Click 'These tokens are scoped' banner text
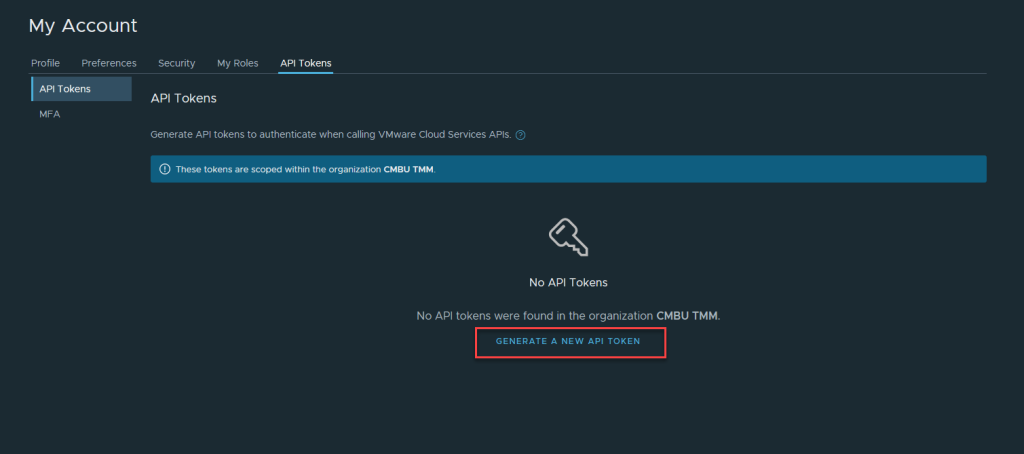This screenshot has width=1024, height=454. pos(278,169)
